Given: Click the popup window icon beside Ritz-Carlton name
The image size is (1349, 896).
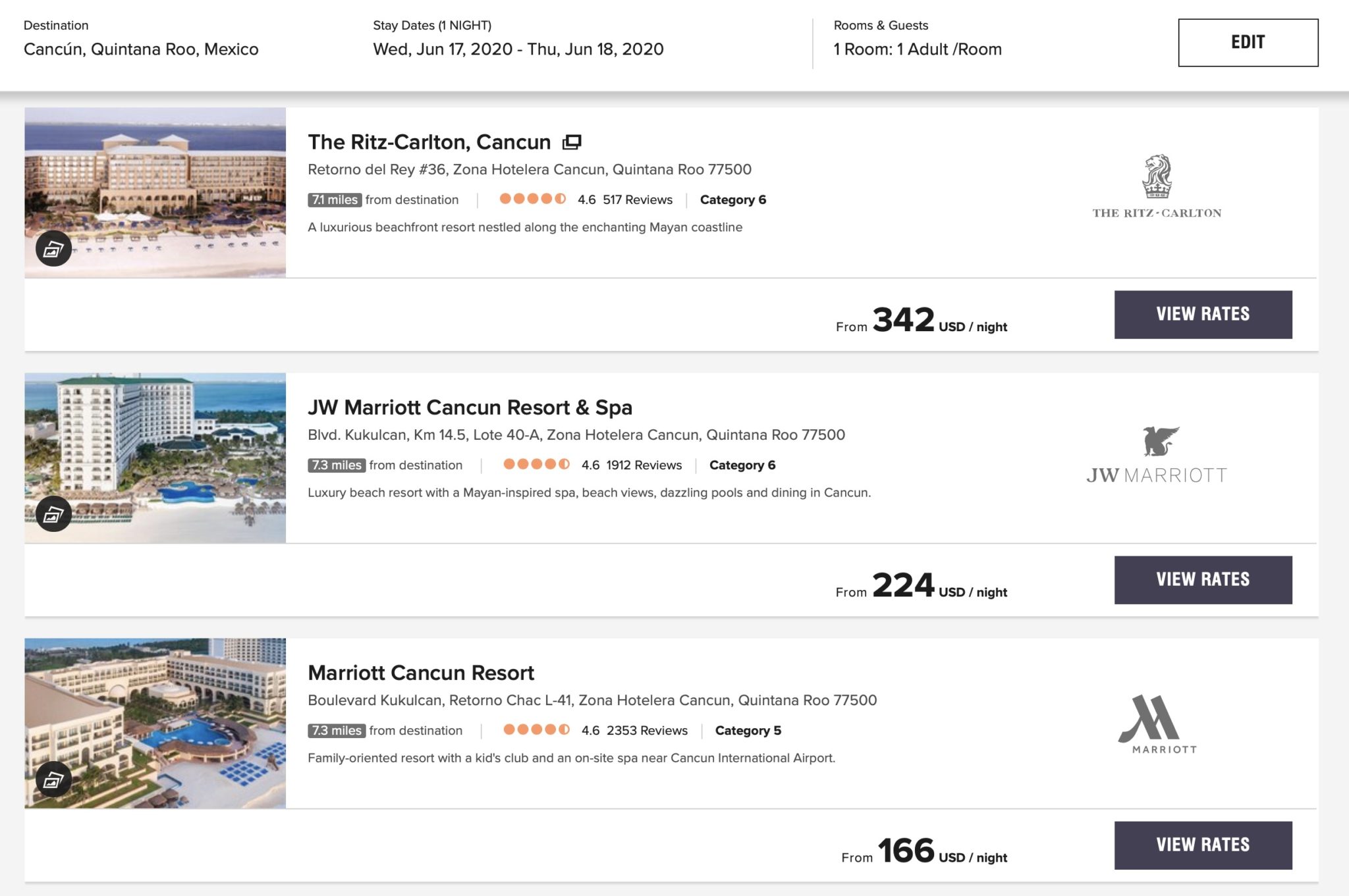Looking at the screenshot, I should coord(572,141).
